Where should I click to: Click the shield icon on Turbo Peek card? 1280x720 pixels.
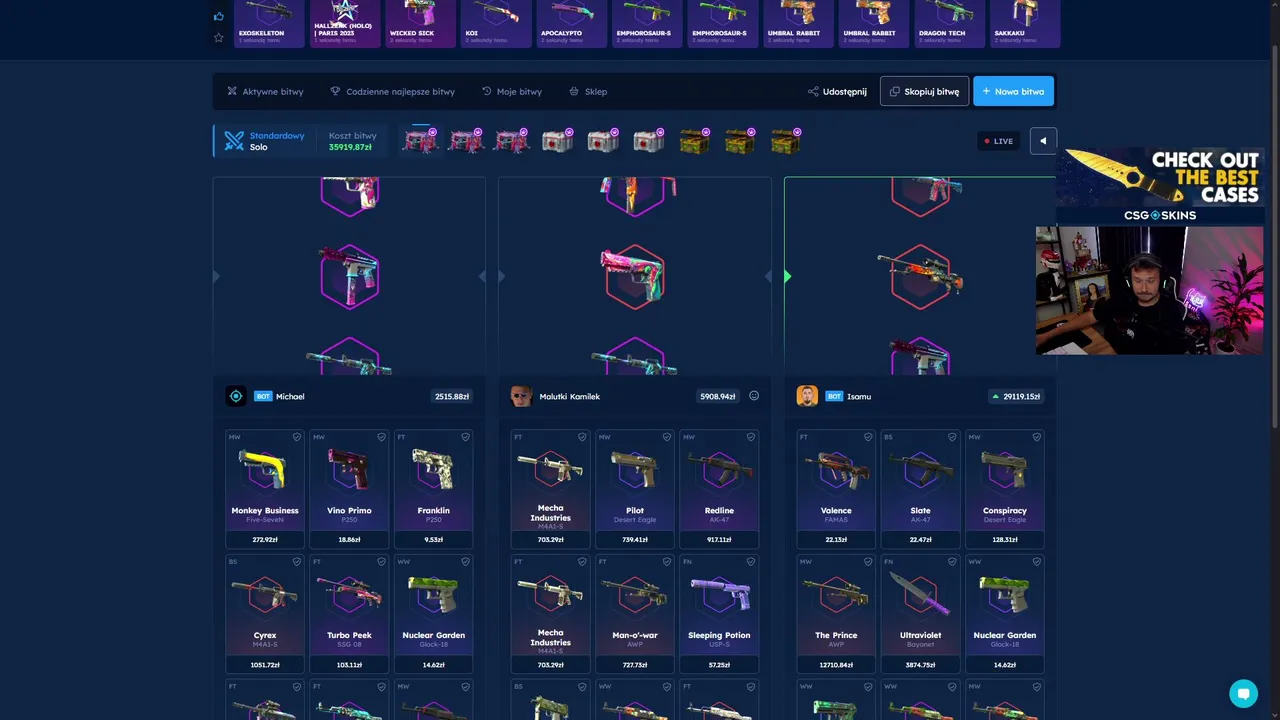coord(381,562)
